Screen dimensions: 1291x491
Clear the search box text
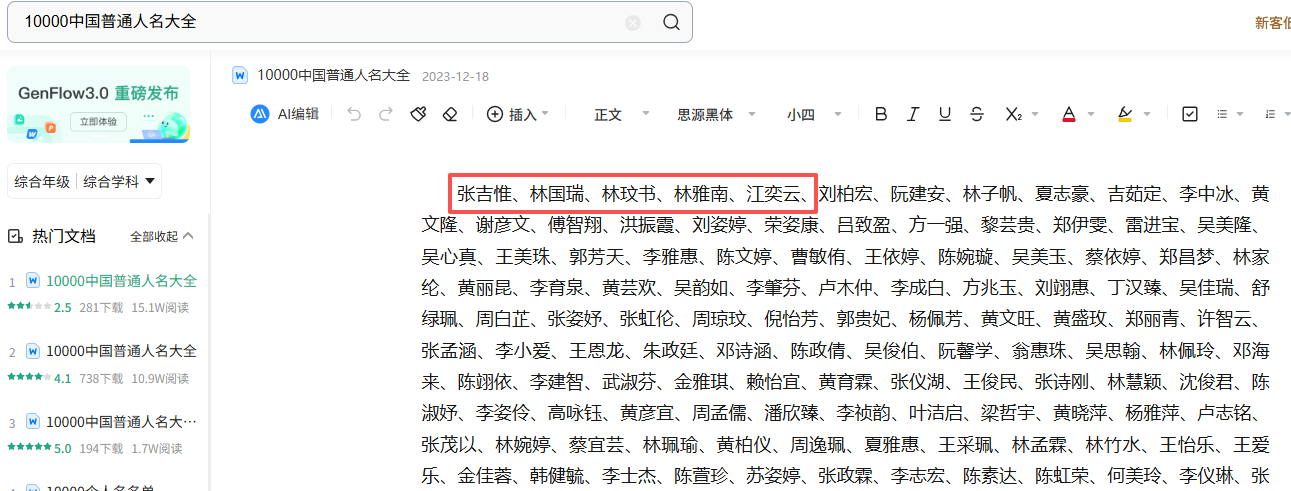[x=633, y=23]
